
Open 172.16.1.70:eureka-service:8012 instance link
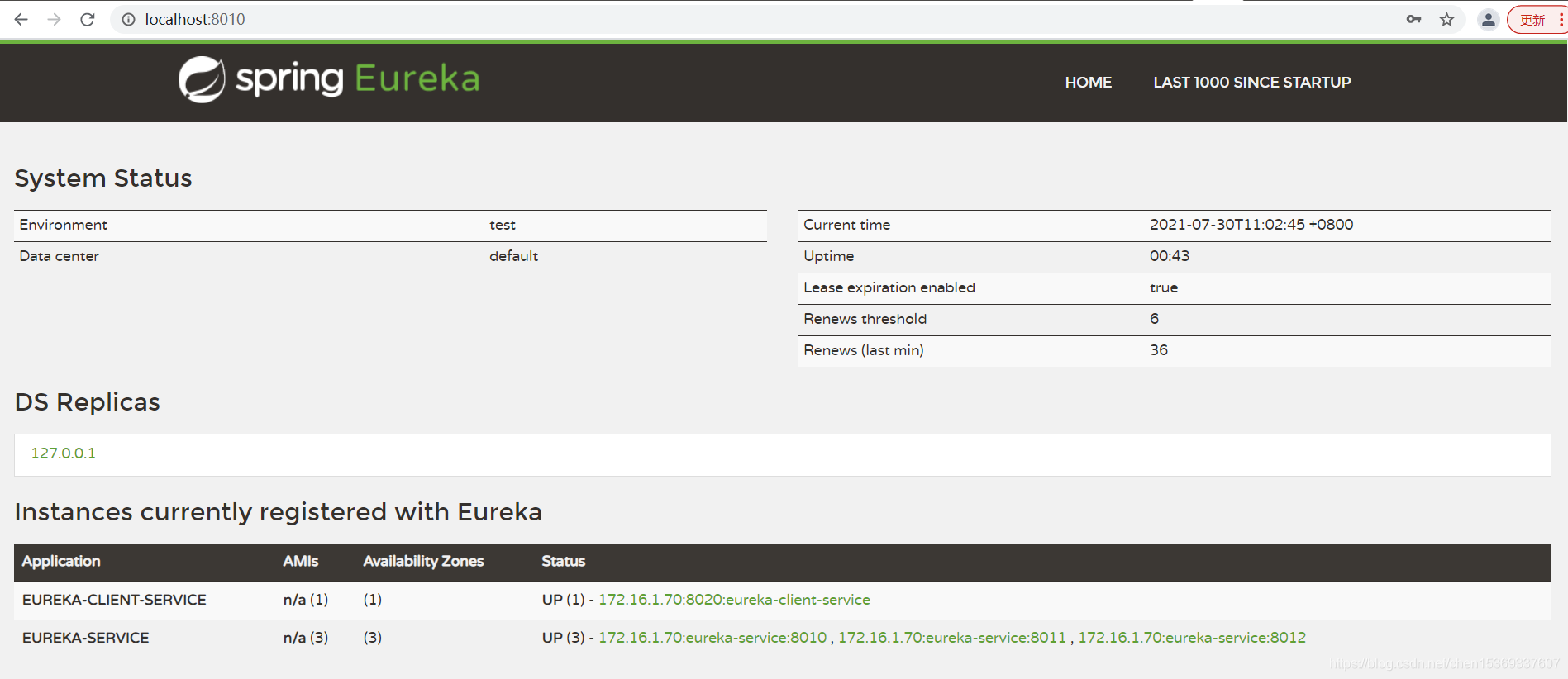point(1192,638)
